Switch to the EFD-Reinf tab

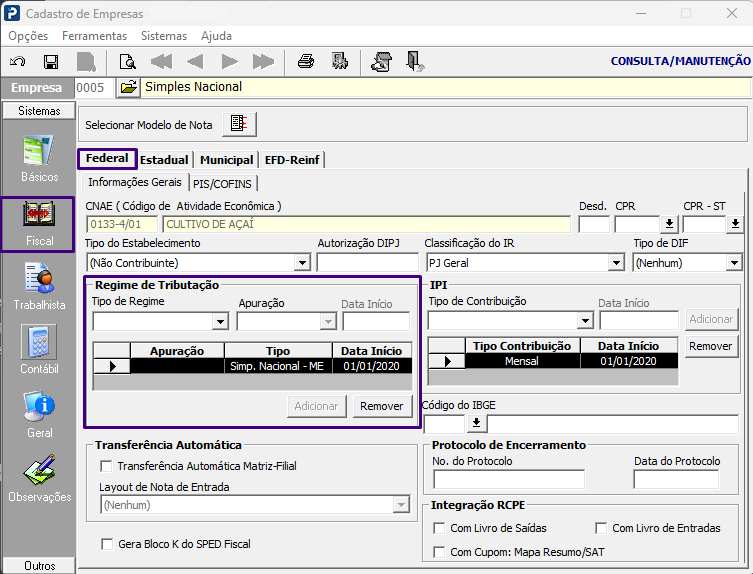(x=292, y=160)
